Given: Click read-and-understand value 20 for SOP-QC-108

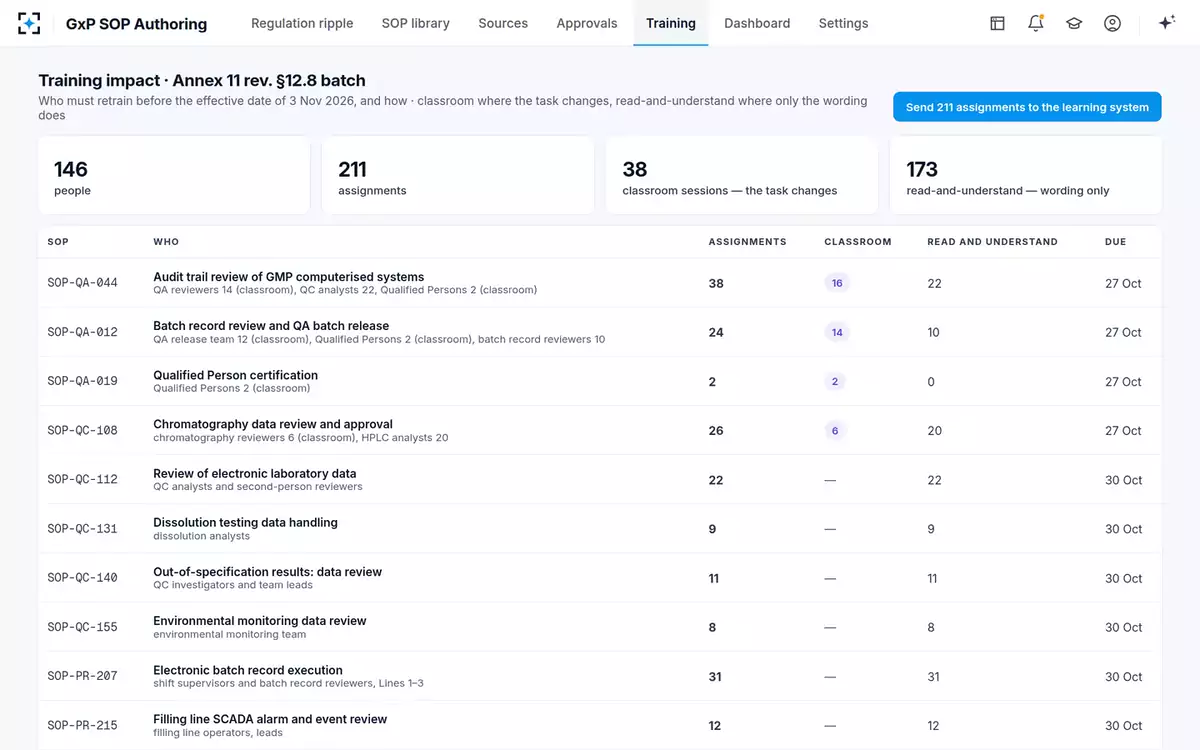Looking at the screenshot, I should pyautogui.click(x=935, y=430).
